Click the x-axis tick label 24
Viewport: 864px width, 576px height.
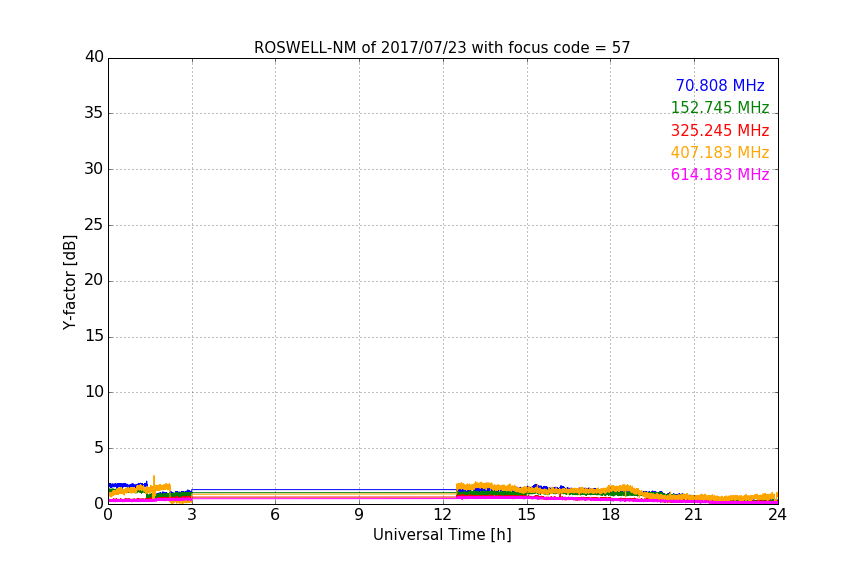[777, 515]
